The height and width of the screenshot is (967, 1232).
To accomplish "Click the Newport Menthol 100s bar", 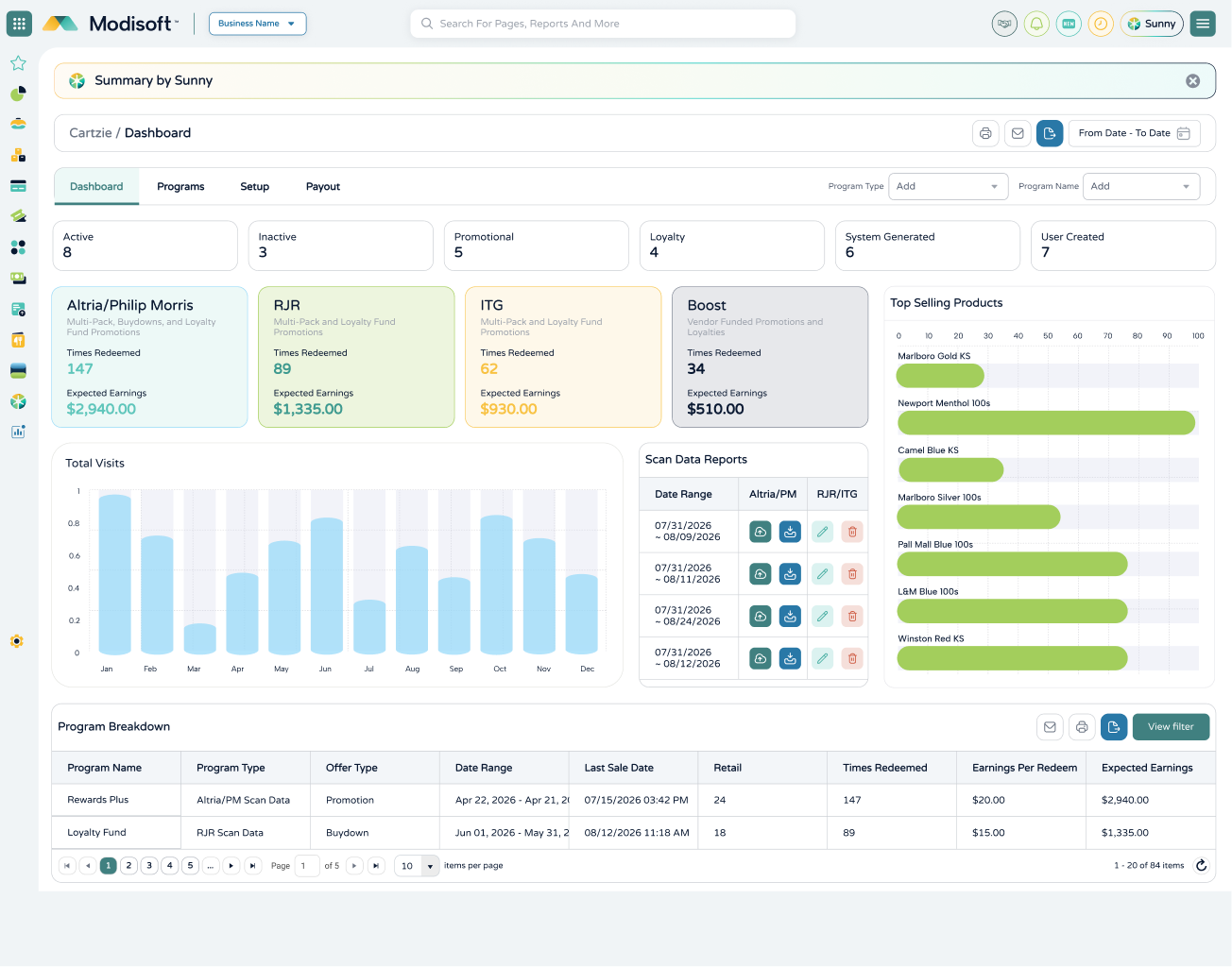I will 1046,423.
